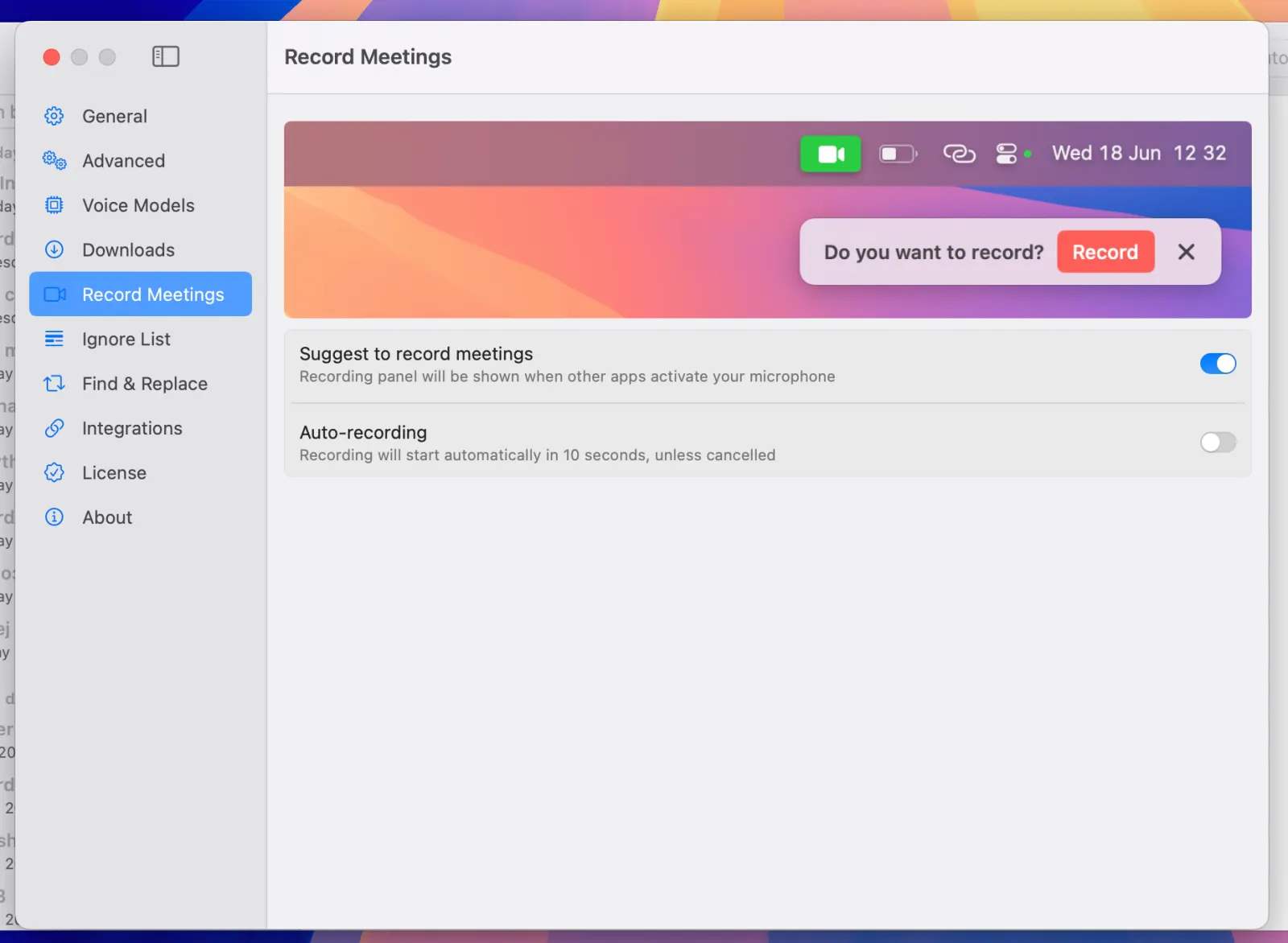Click the Record Meetings page title

[368, 57]
